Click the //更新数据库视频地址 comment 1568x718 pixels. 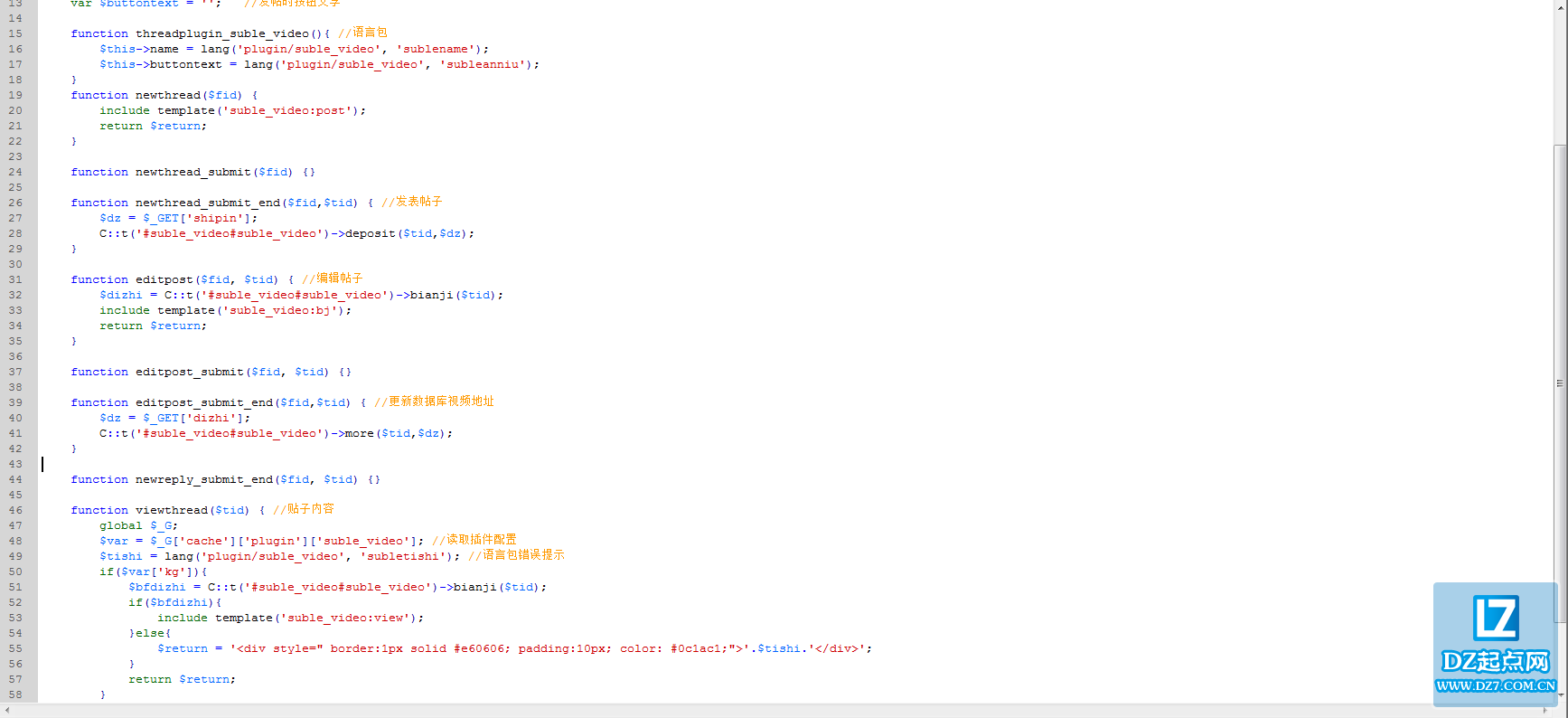coord(434,402)
